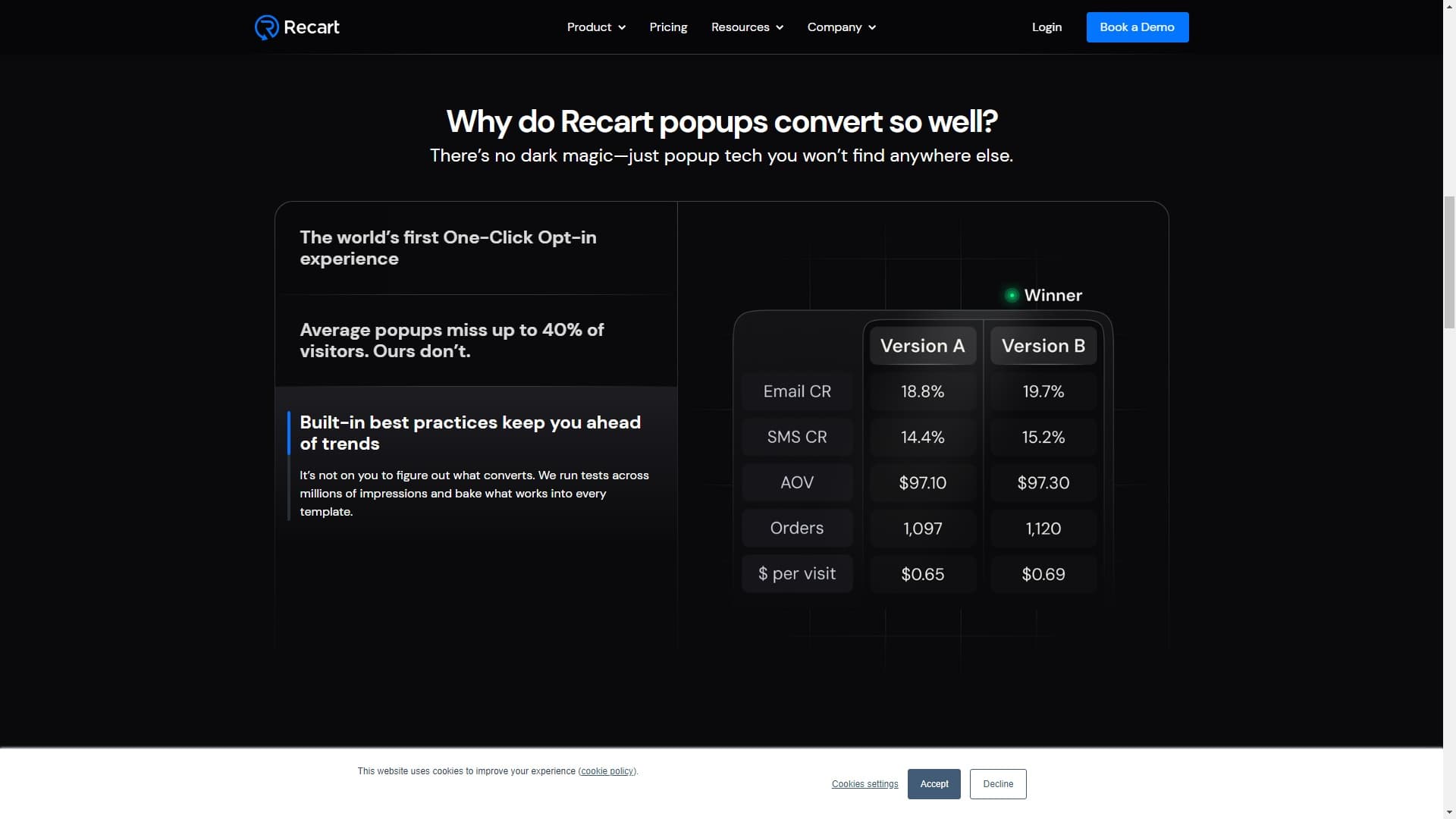The width and height of the screenshot is (1456, 819).
Task: Click the page vertical scrollbar thumb
Action: [1449, 262]
